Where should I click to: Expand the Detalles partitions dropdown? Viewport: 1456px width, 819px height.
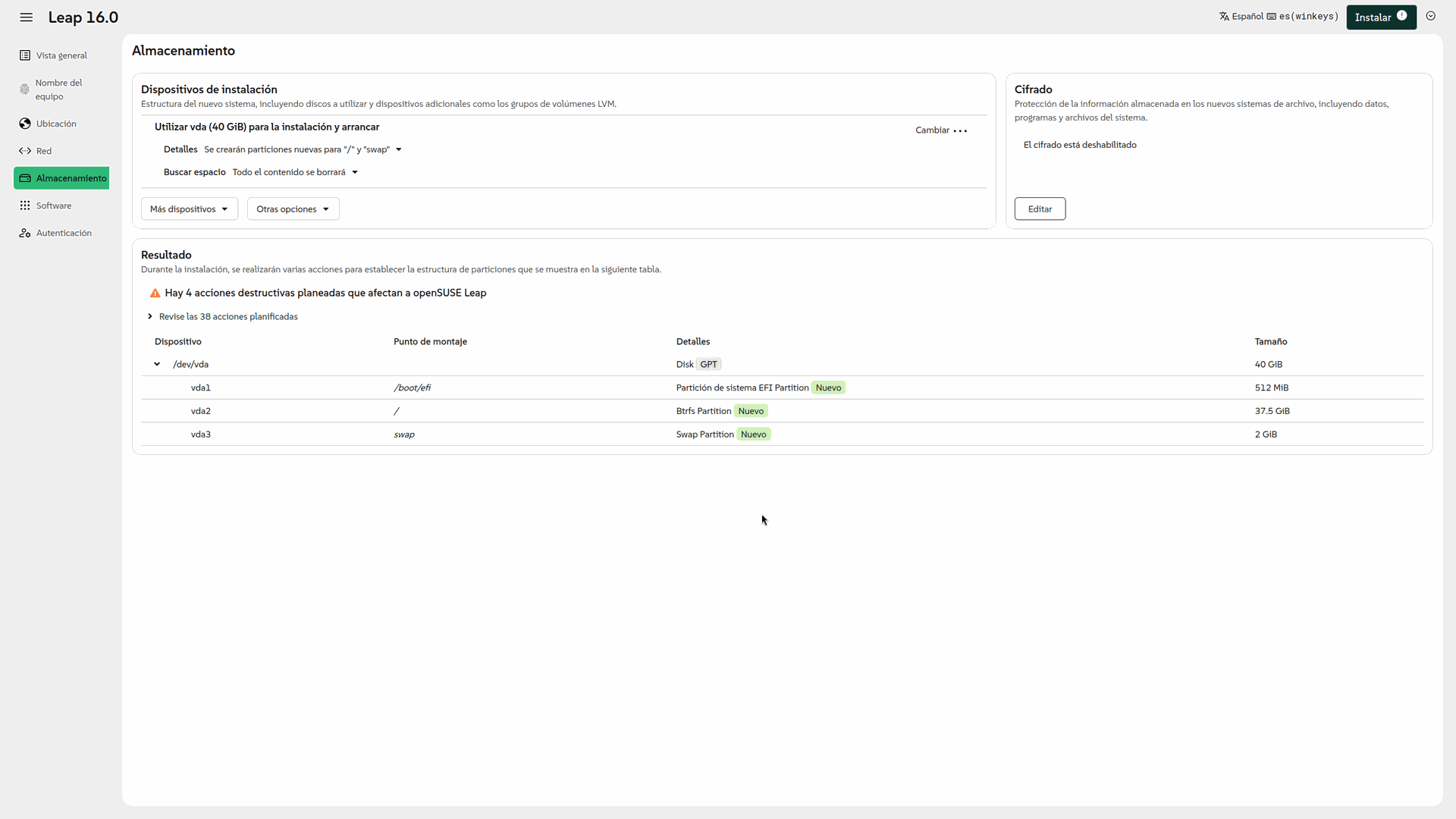[303, 149]
